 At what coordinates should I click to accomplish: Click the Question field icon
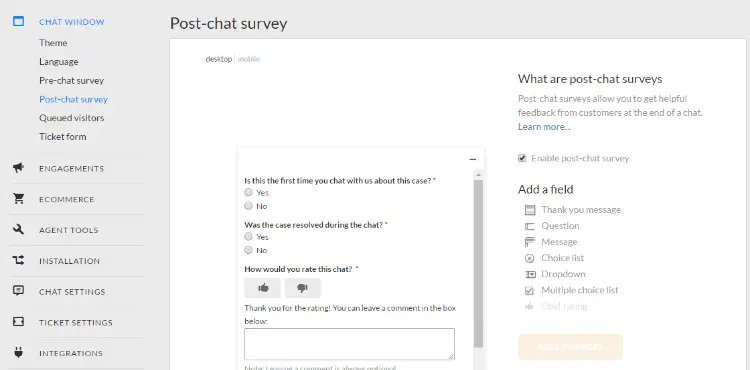click(529, 226)
